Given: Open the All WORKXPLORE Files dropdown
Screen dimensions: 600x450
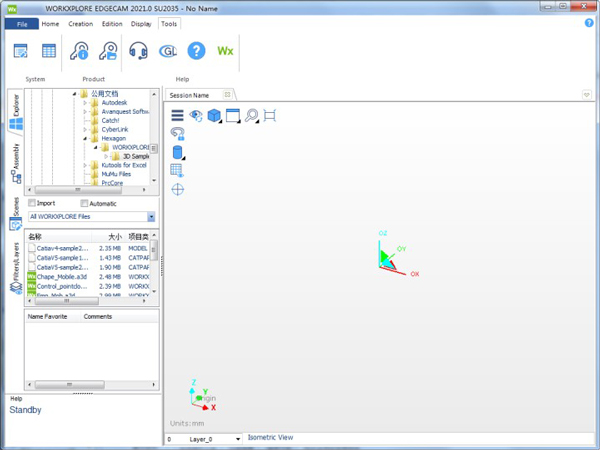Looking at the screenshot, I should tap(151, 217).
